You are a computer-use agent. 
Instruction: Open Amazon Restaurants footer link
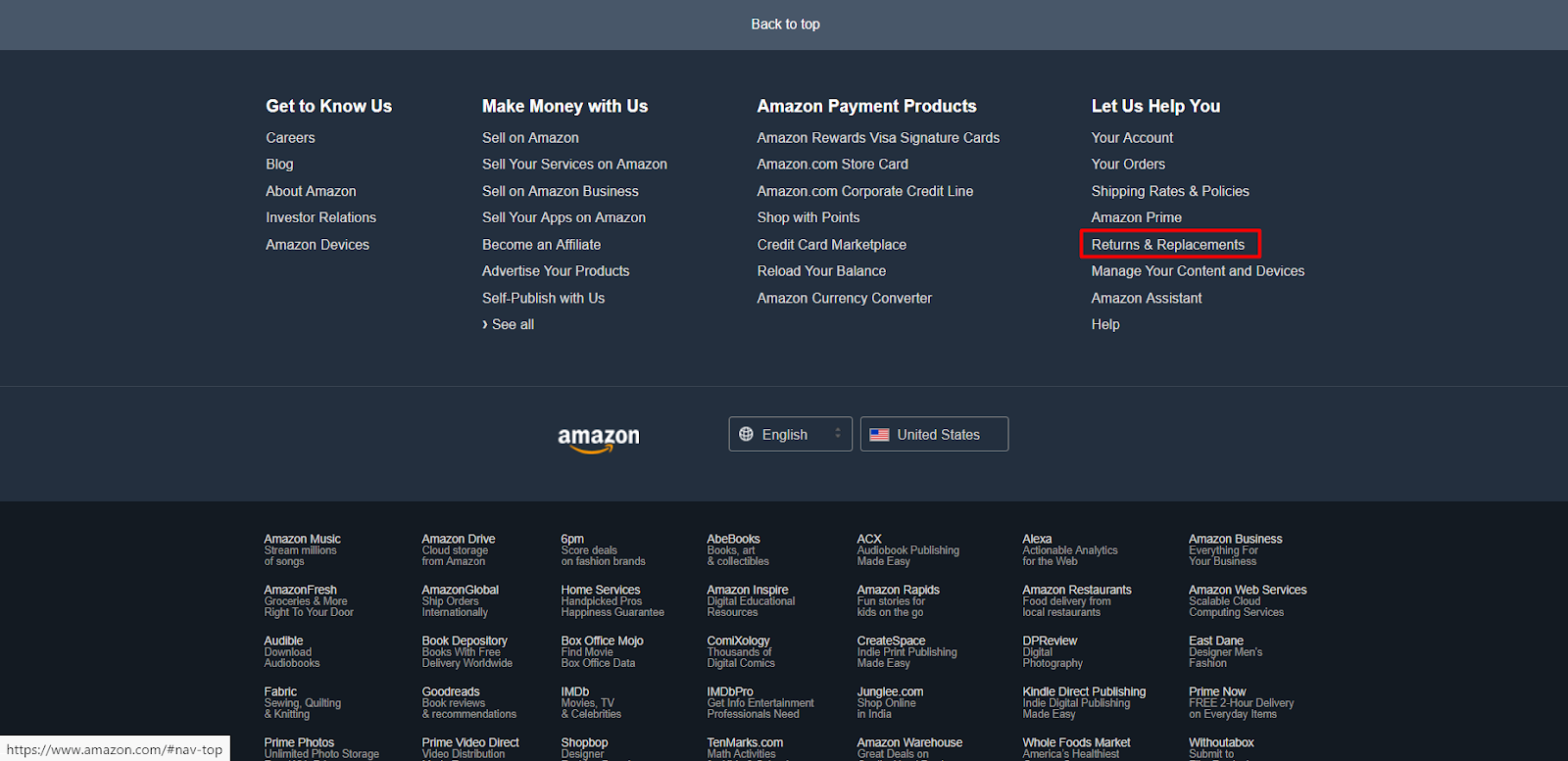pyautogui.click(x=1076, y=600)
